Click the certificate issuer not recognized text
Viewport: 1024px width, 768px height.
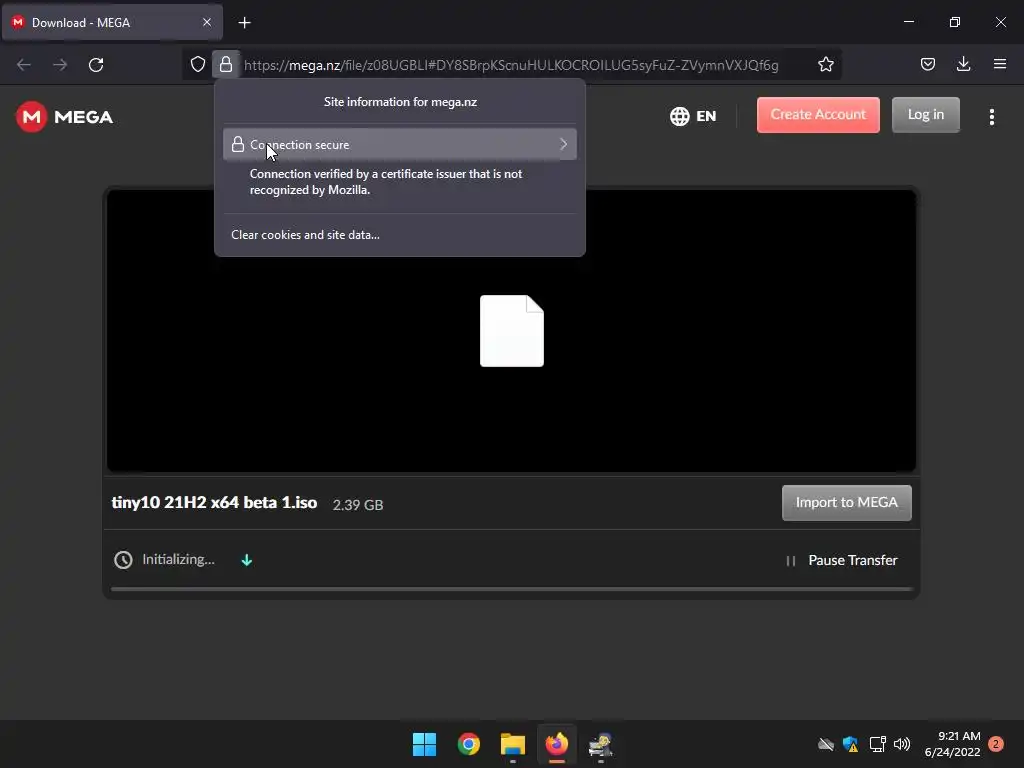(x=386, y=182)
